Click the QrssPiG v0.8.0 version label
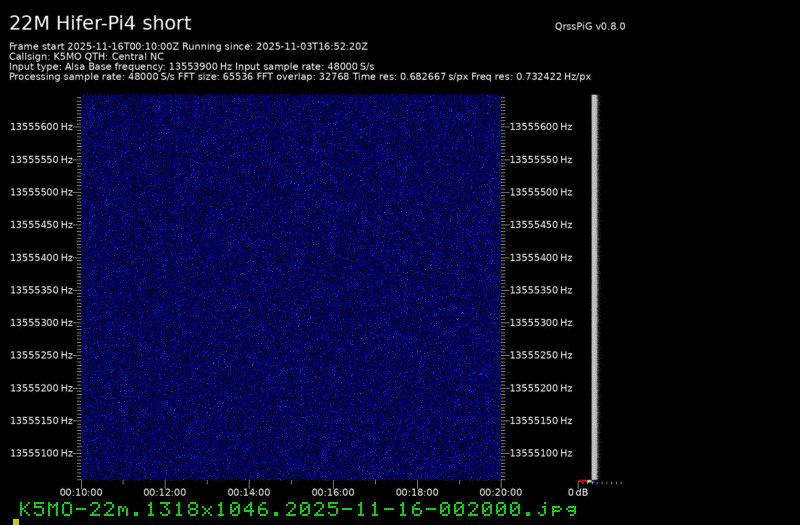This screenshot has height=525, width=800. pyautogui.click(x=596, y=27)
